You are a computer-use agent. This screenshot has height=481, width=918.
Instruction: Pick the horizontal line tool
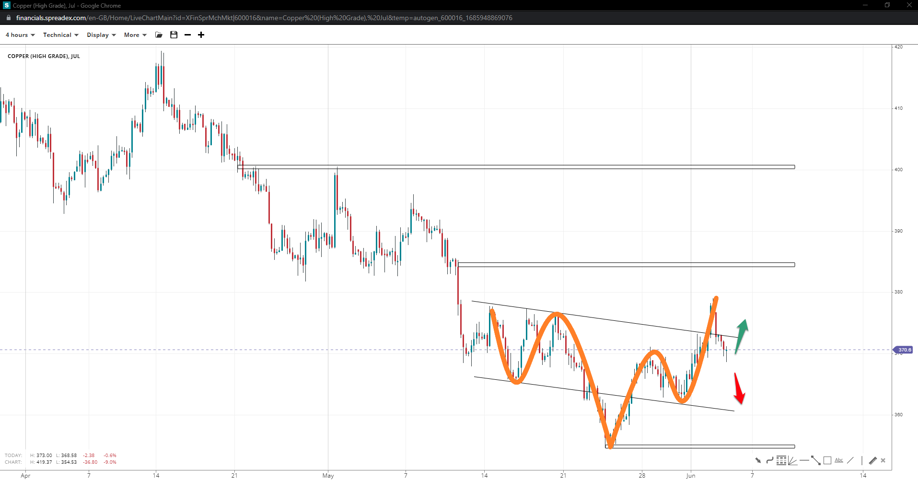coord(804,461)
